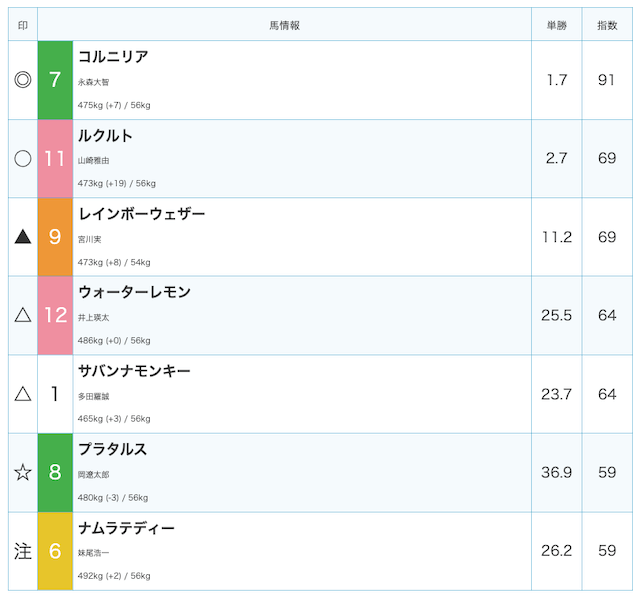The height and width of the screenshot is (597, 640).
Task: Click the 印 column header
Action: click(x=23, y=25)
